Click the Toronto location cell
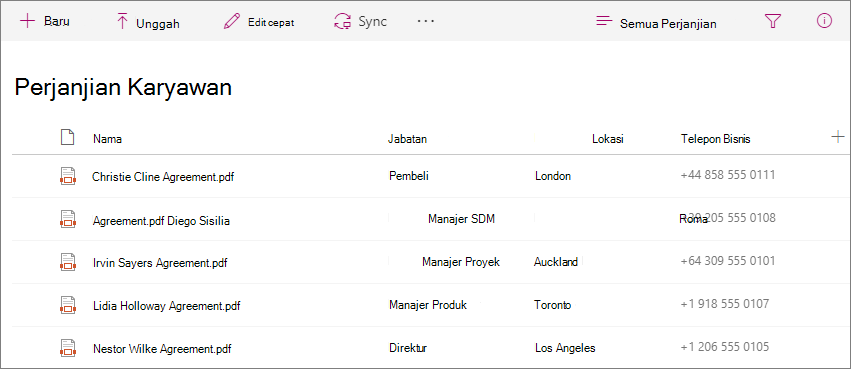 (552, 305)
